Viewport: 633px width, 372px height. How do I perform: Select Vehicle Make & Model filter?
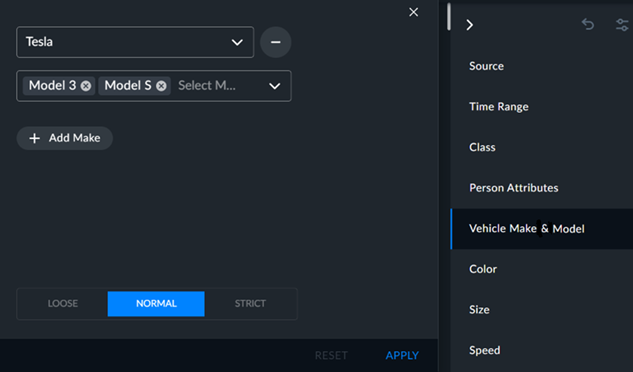click(x=542, y=229)
